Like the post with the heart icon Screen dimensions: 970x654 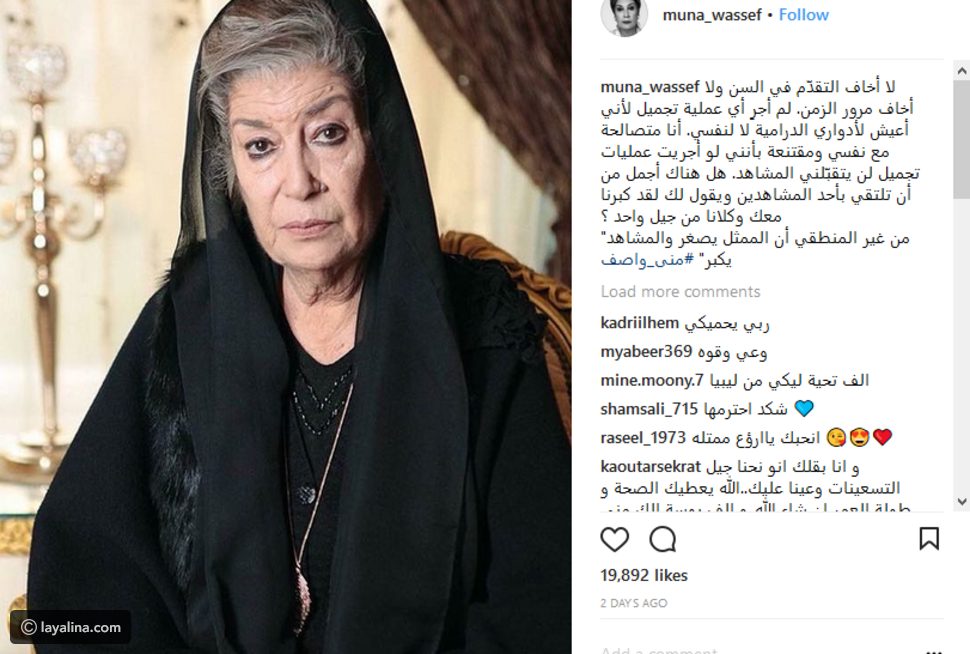(x=614, y=540)
